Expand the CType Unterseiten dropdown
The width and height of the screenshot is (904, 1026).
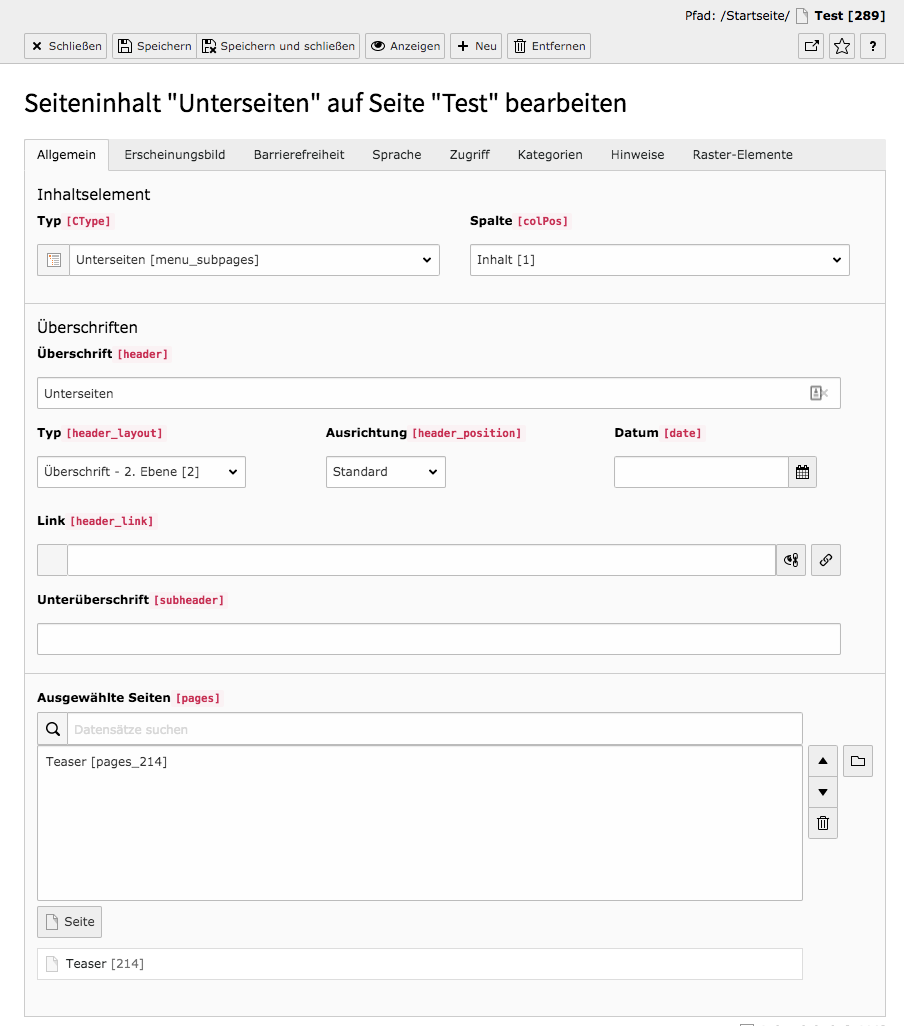click(254, 260)
